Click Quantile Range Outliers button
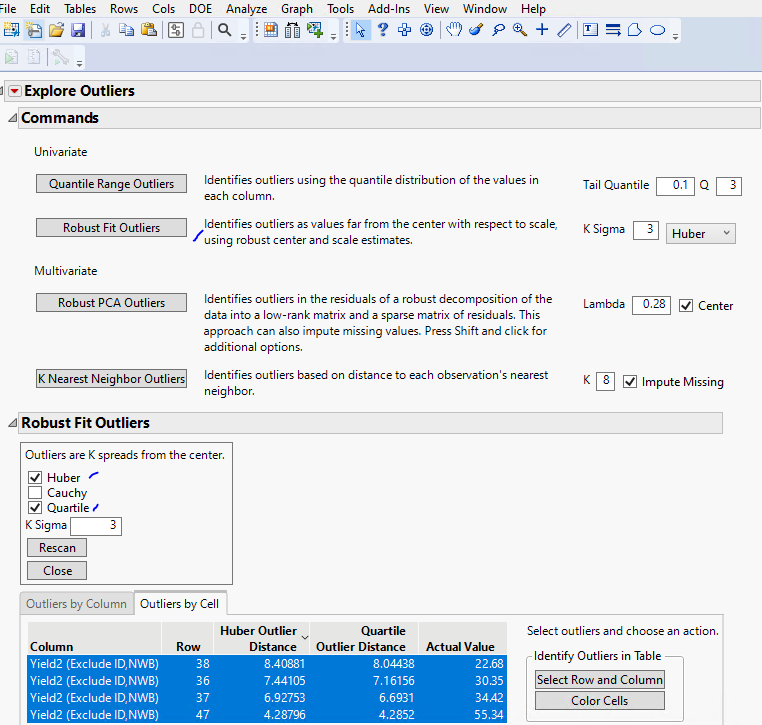The width and height of the screenshot is (762, 725). 111,184
